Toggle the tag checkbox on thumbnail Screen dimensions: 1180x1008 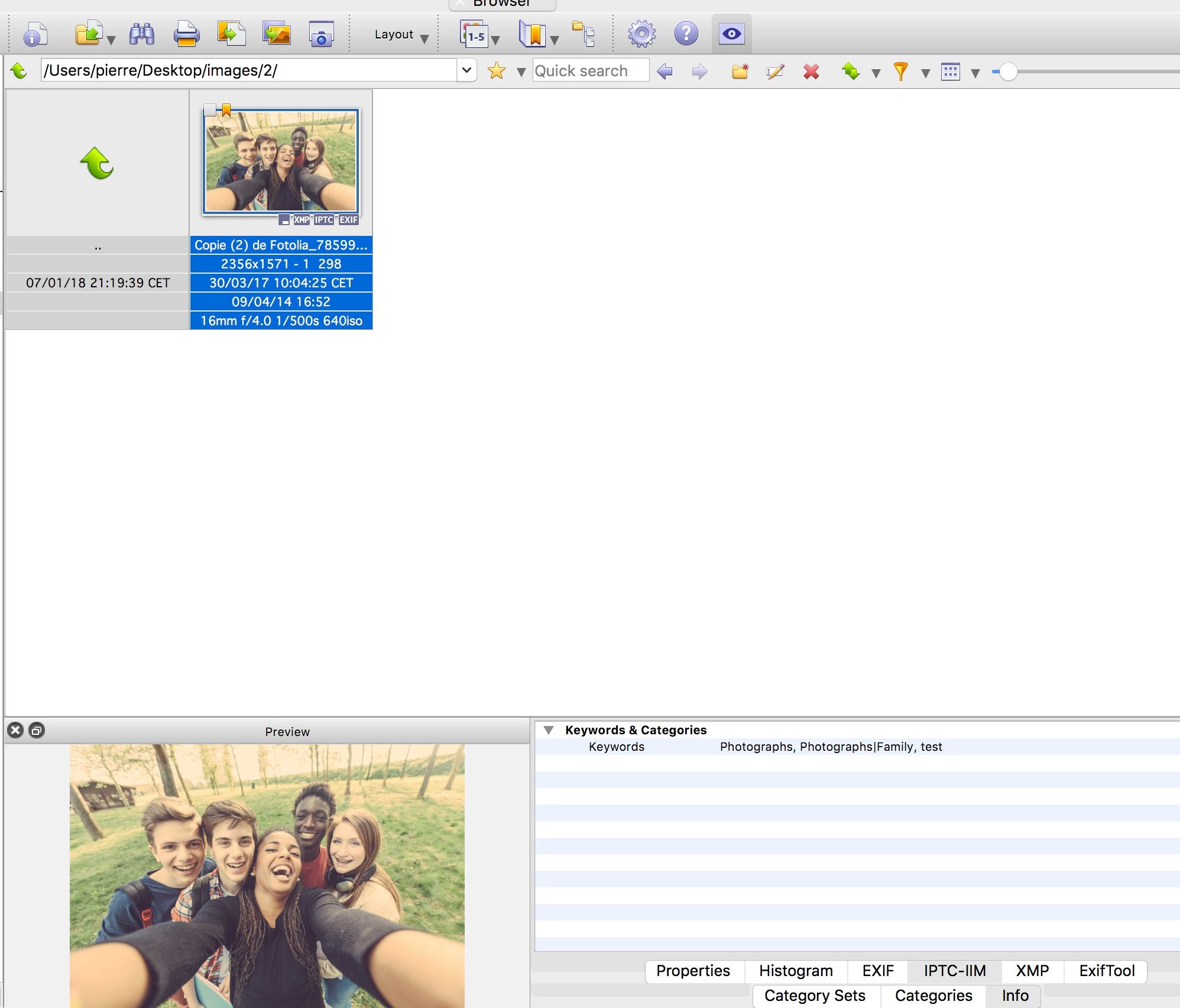(x=209, y=110)
